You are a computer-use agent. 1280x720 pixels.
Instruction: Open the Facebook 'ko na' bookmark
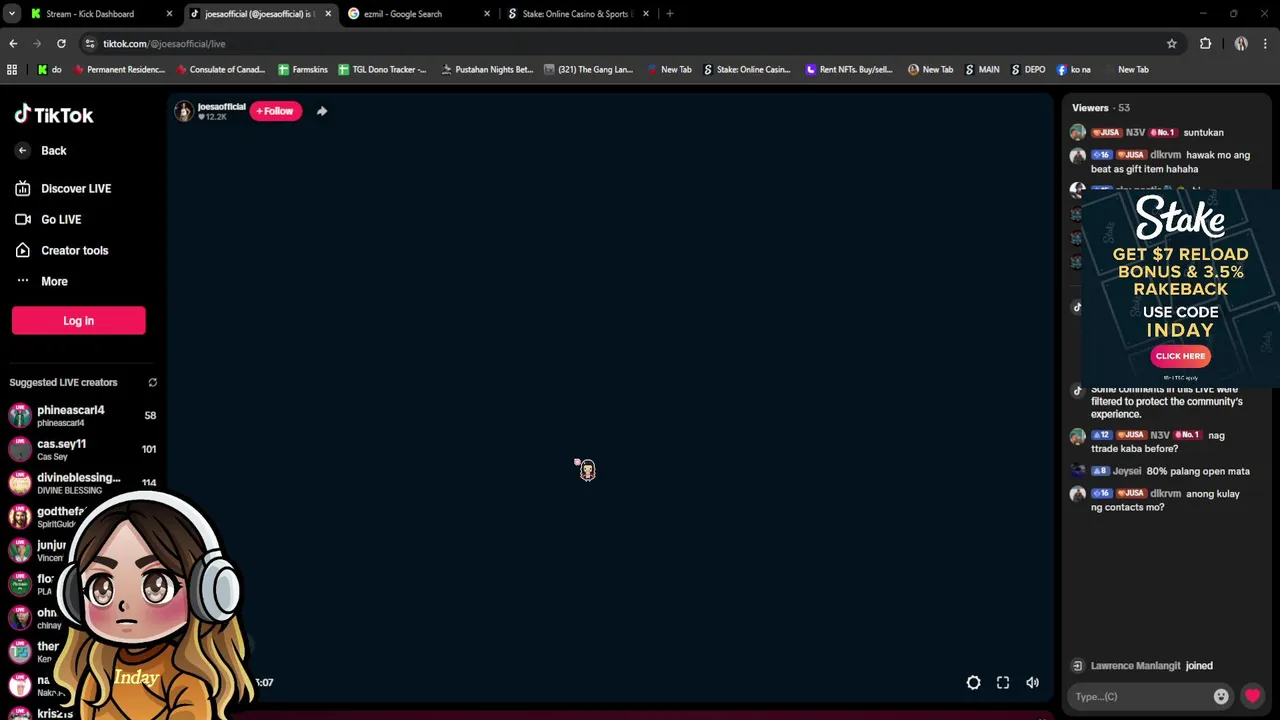(1074, 70)
